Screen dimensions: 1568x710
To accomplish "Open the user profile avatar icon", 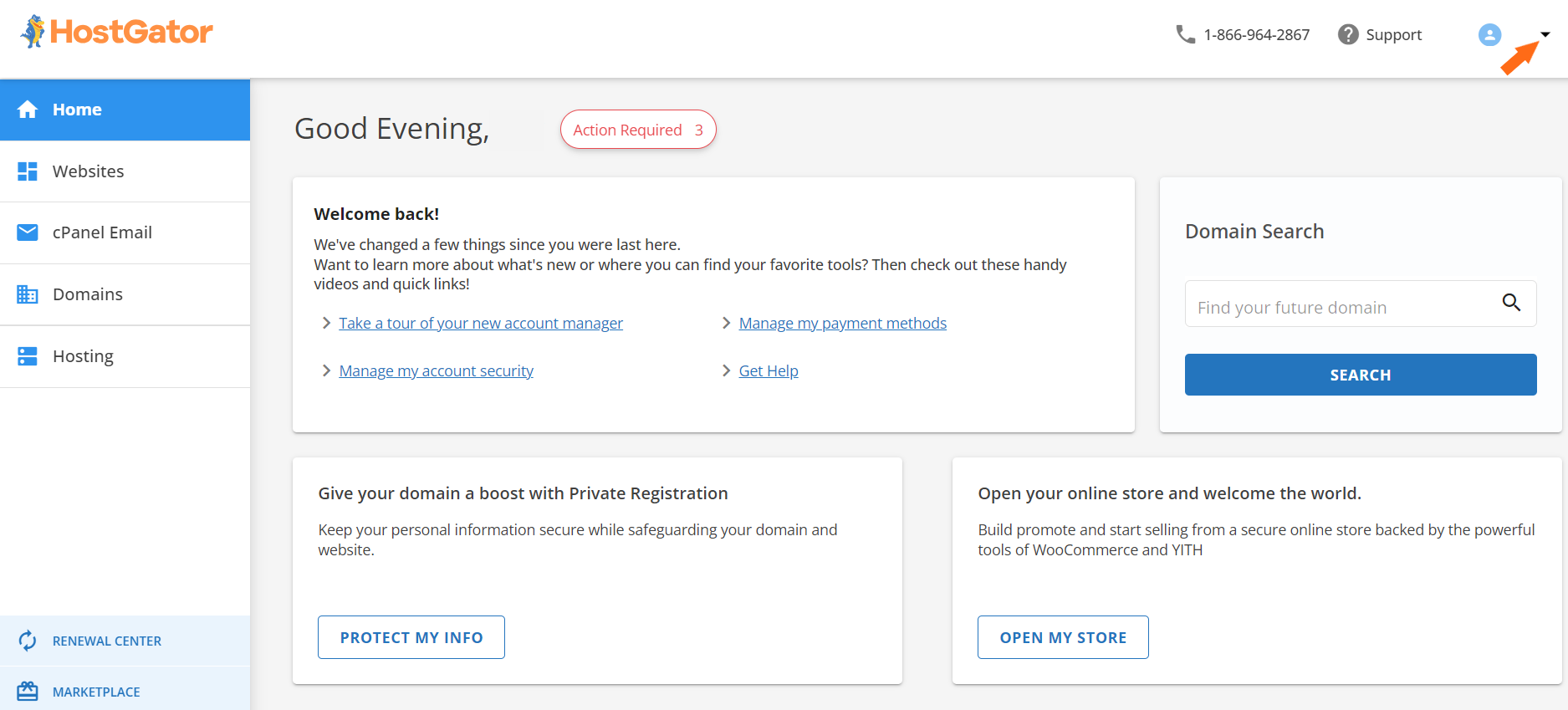I will tap(1489, 34).
